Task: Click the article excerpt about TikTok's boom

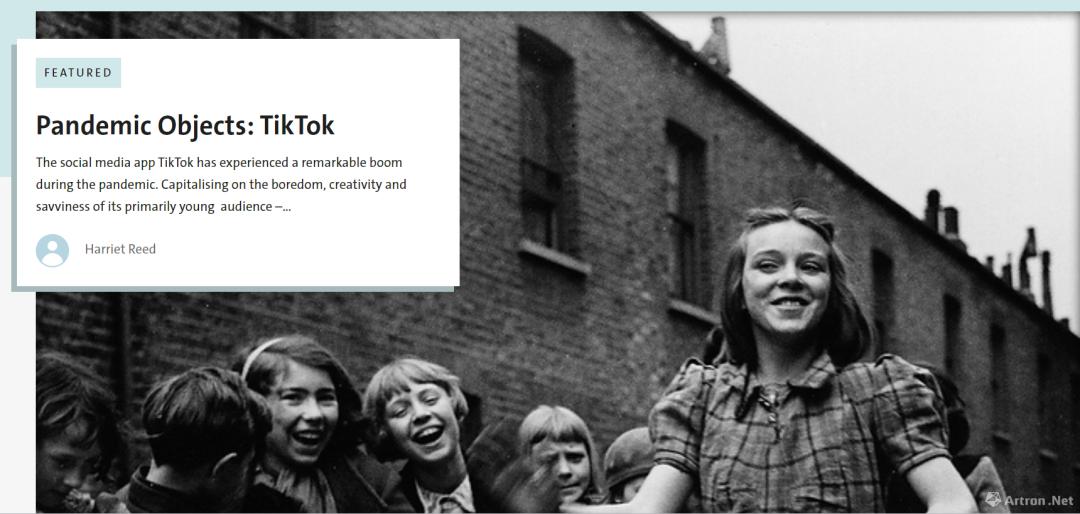Action: 221,185
